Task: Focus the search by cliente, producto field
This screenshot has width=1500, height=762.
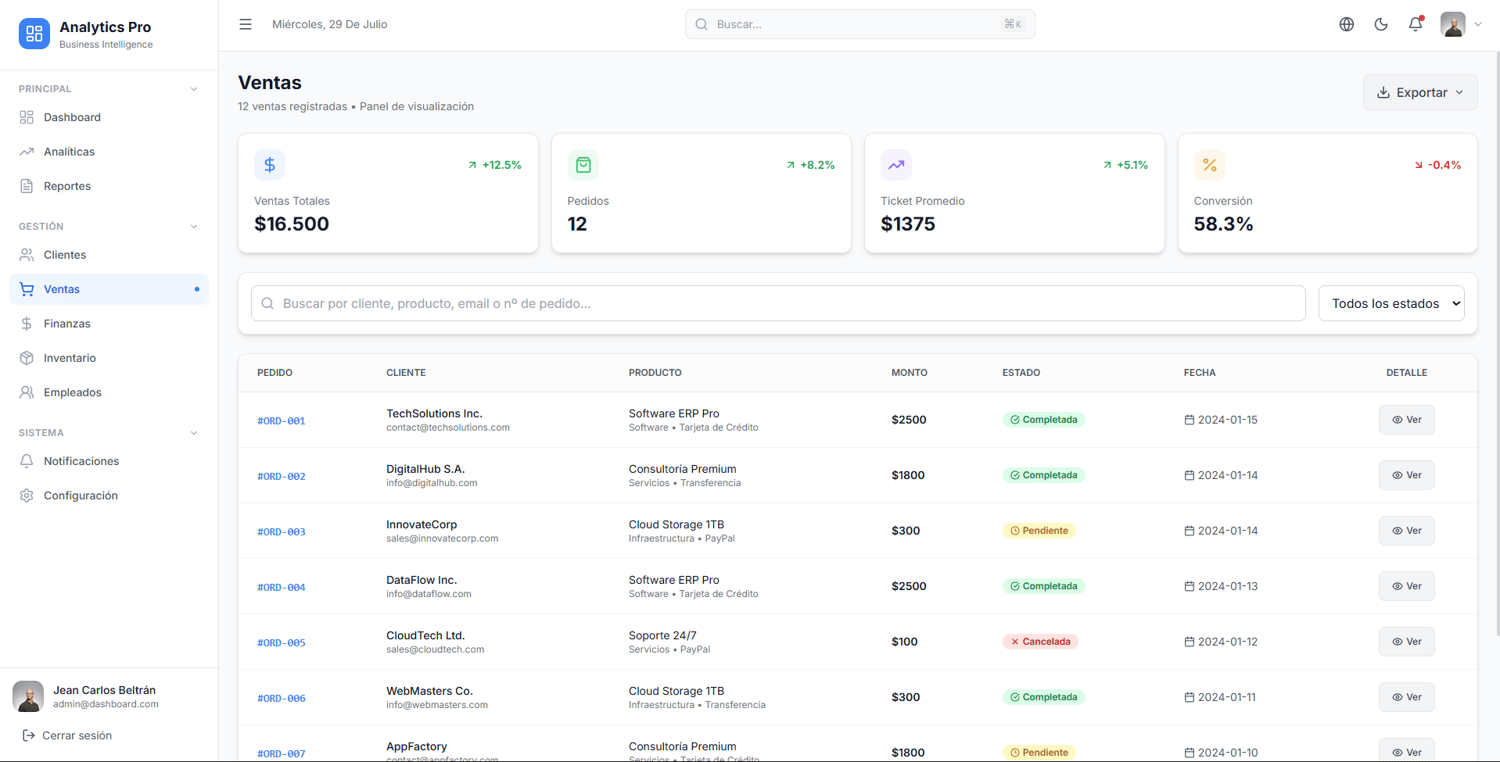Action: click(778, 303)
